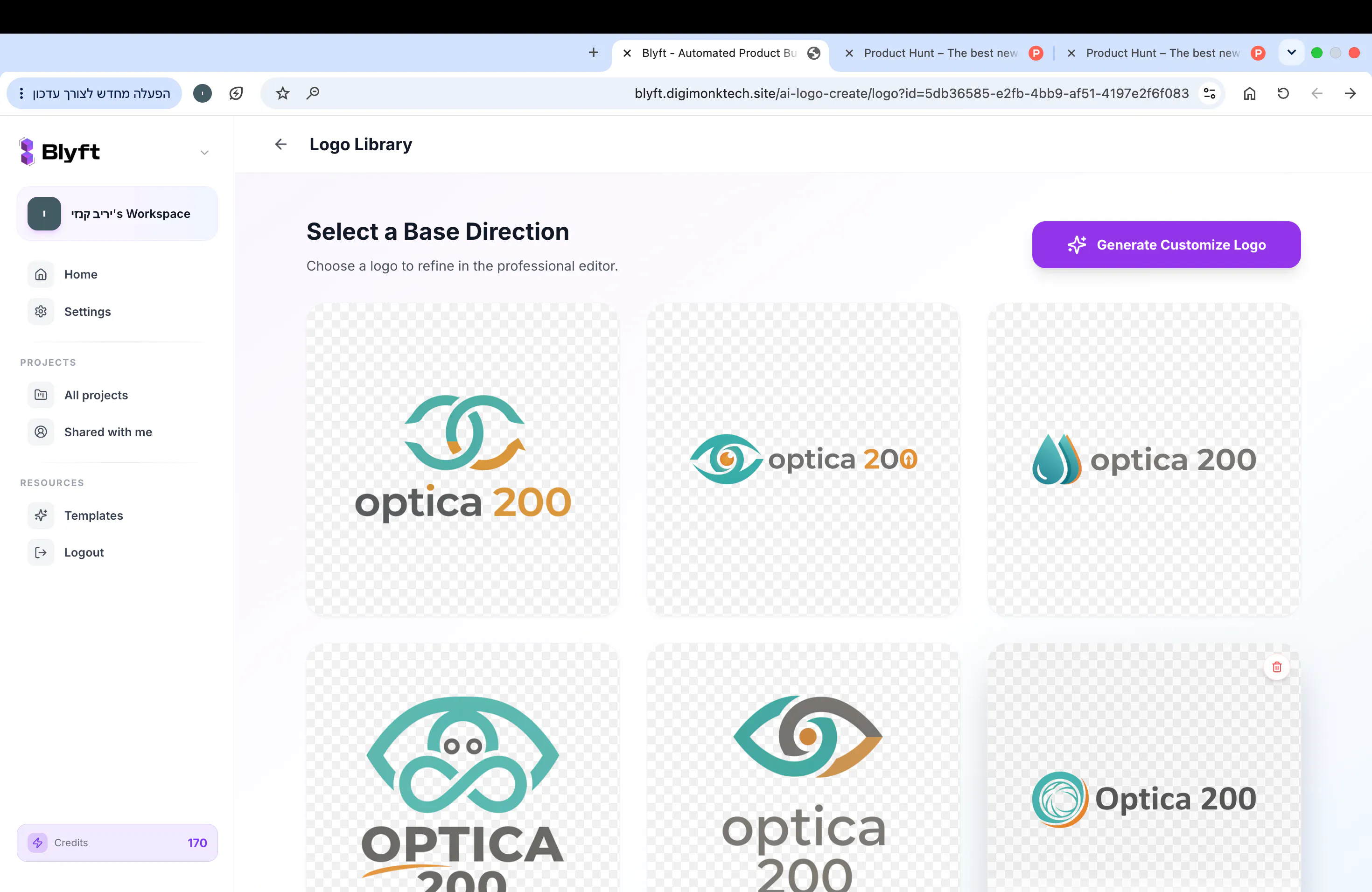Close the first Product Hunt tab
This screenshot has width=1372, height=892.
coord(849,53)
